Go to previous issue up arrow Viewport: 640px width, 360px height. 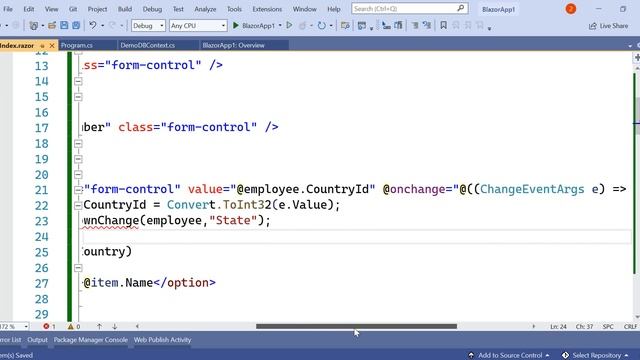tap(99, 327)
